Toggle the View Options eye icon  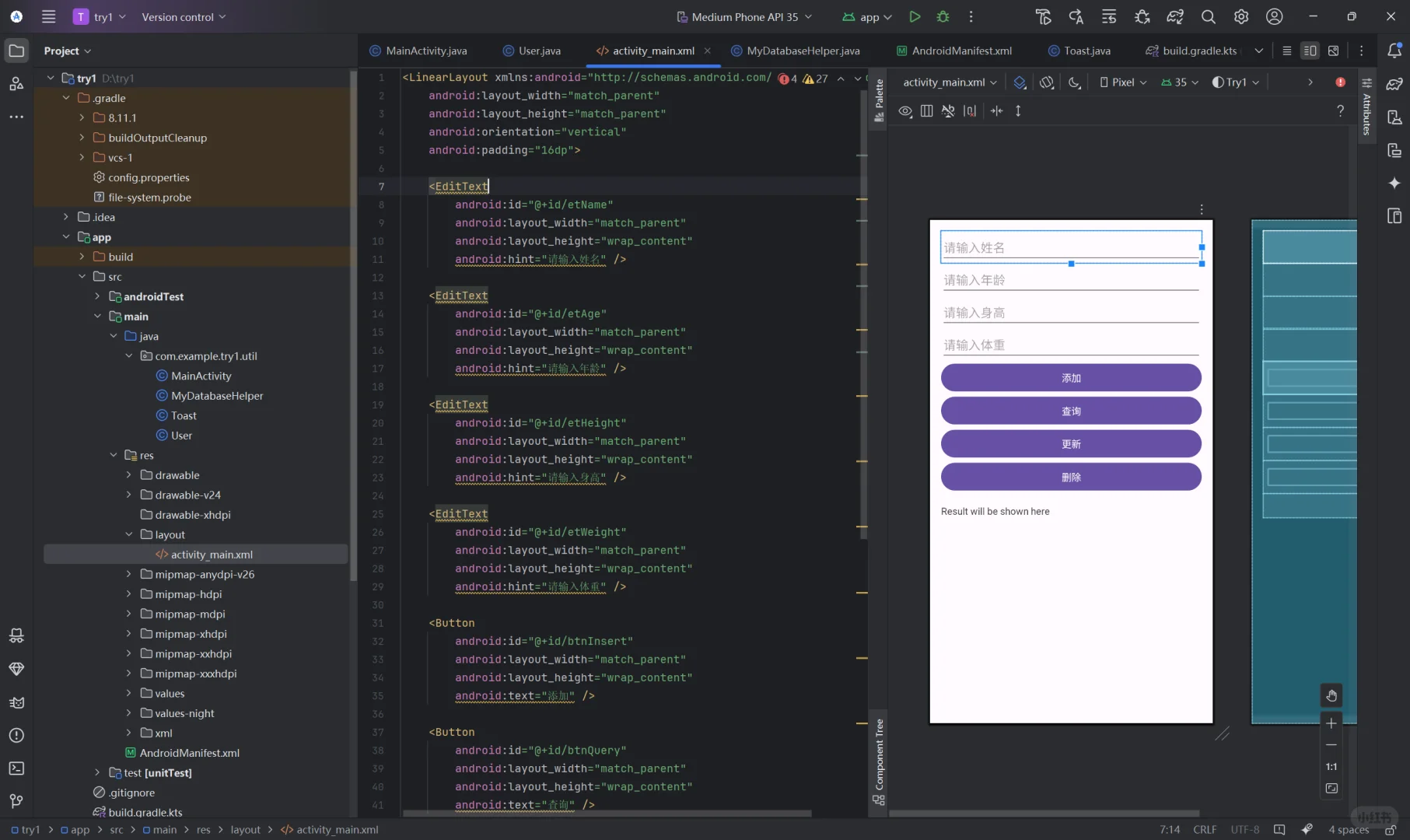coord(904,111)
